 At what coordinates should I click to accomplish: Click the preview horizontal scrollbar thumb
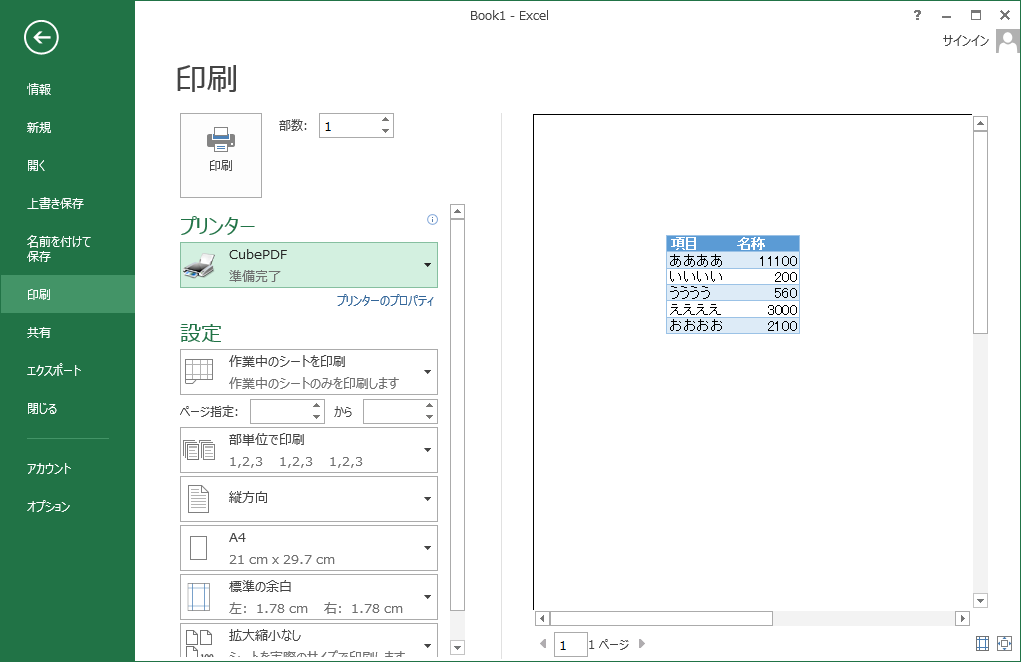click(x=660, y=619)
